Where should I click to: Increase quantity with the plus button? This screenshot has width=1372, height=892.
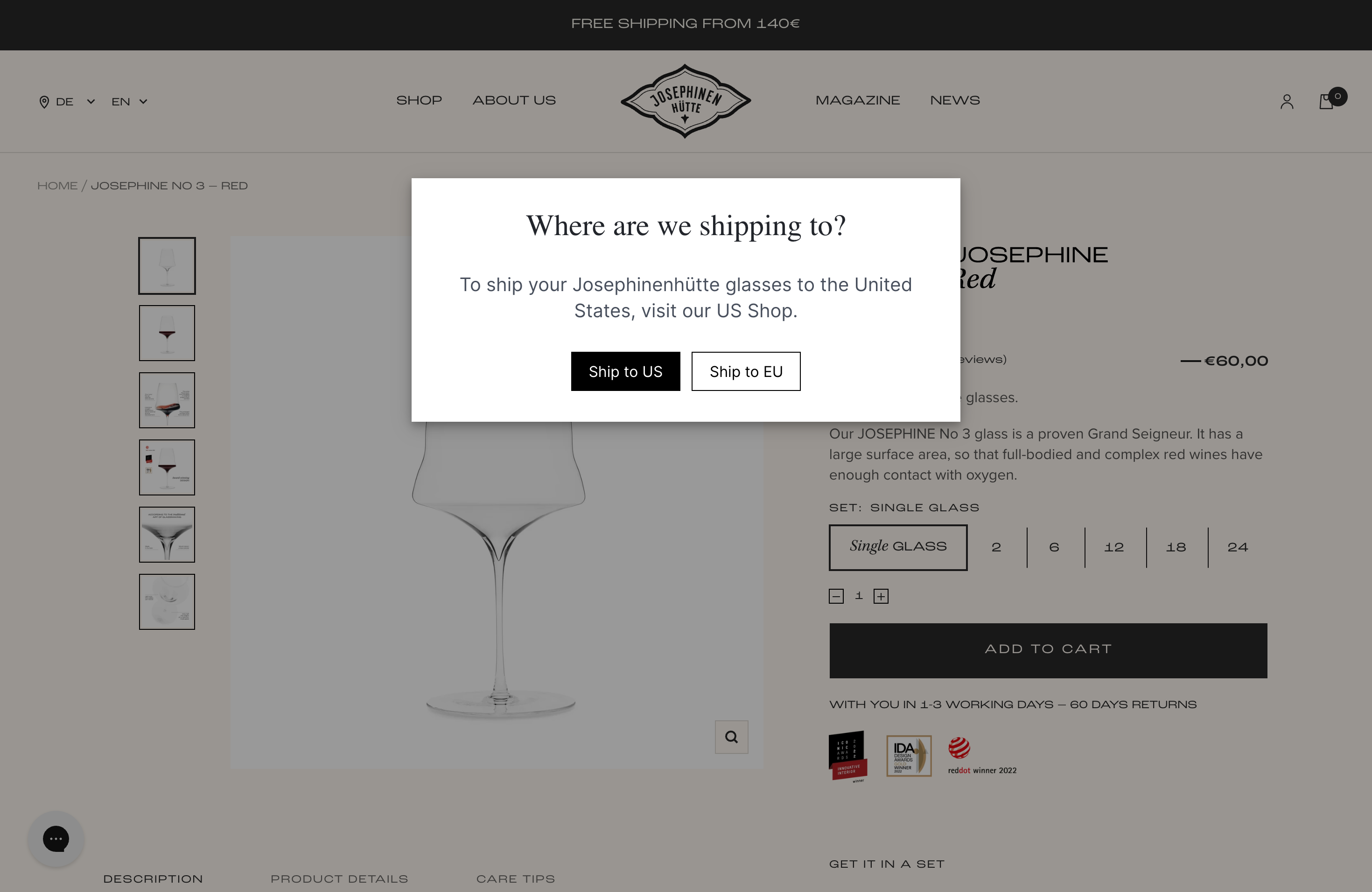(880, 596)
